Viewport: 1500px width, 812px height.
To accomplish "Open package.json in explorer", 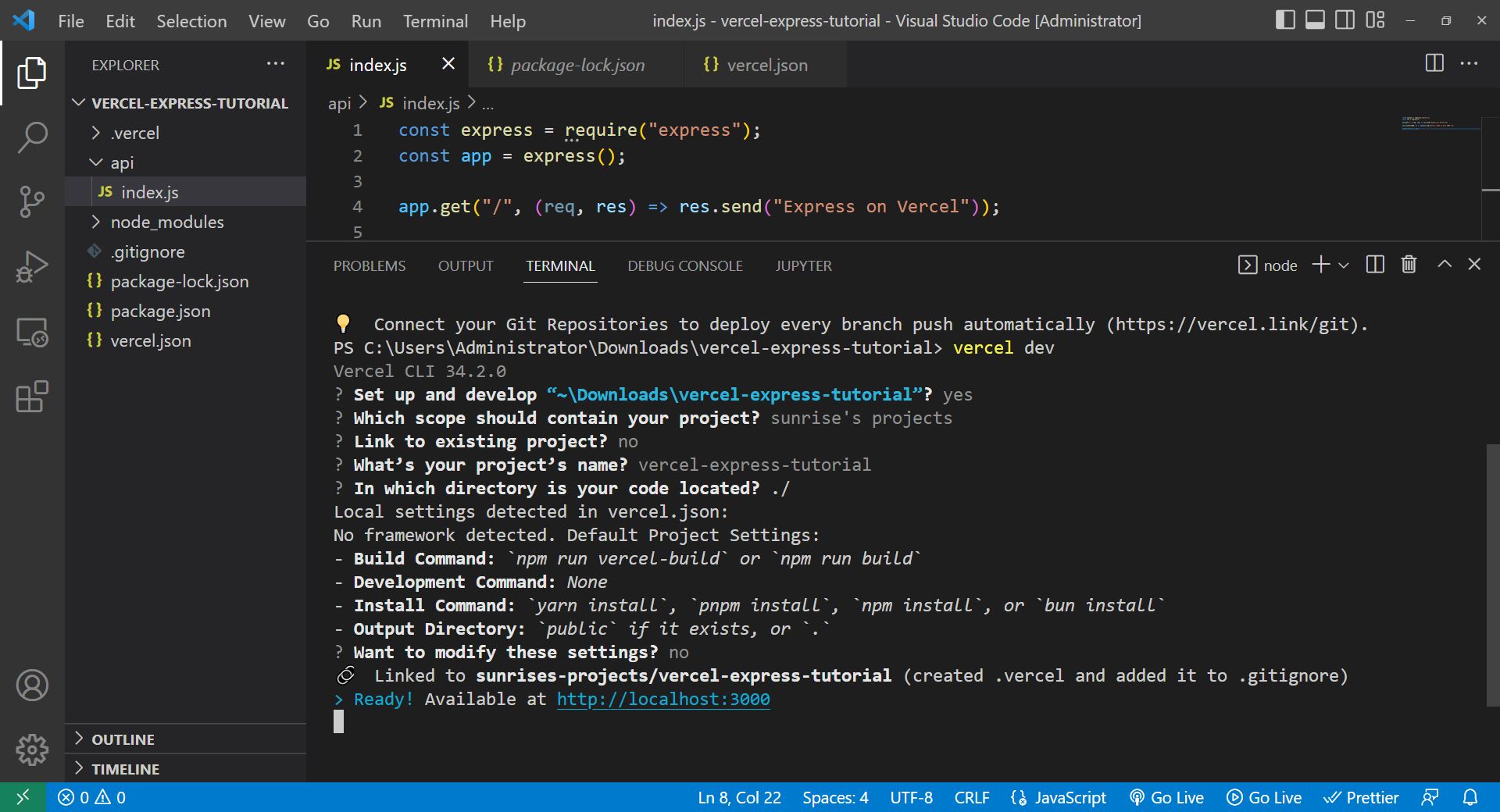I will [x=185, y=311].
